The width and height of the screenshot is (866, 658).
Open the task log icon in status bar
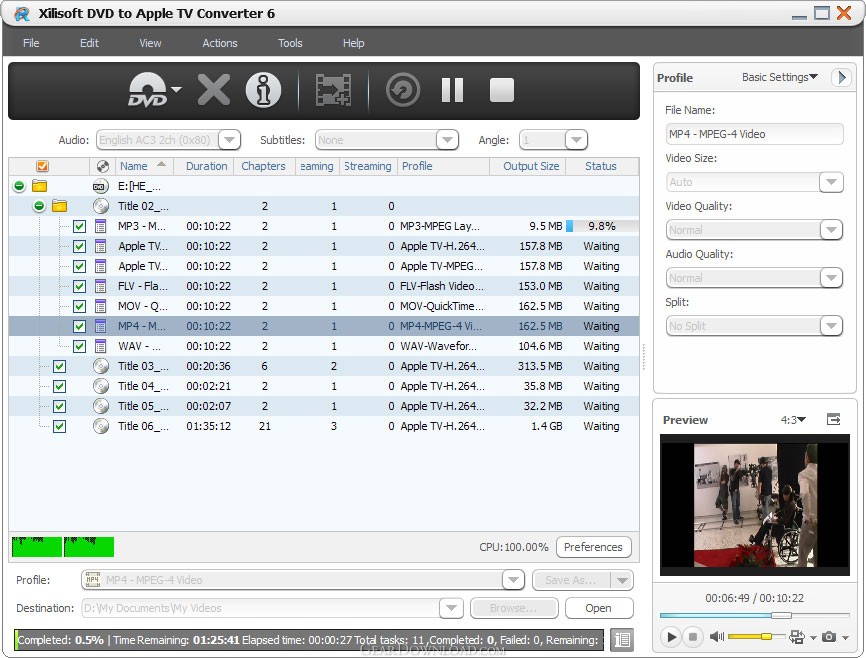(622, 640)
